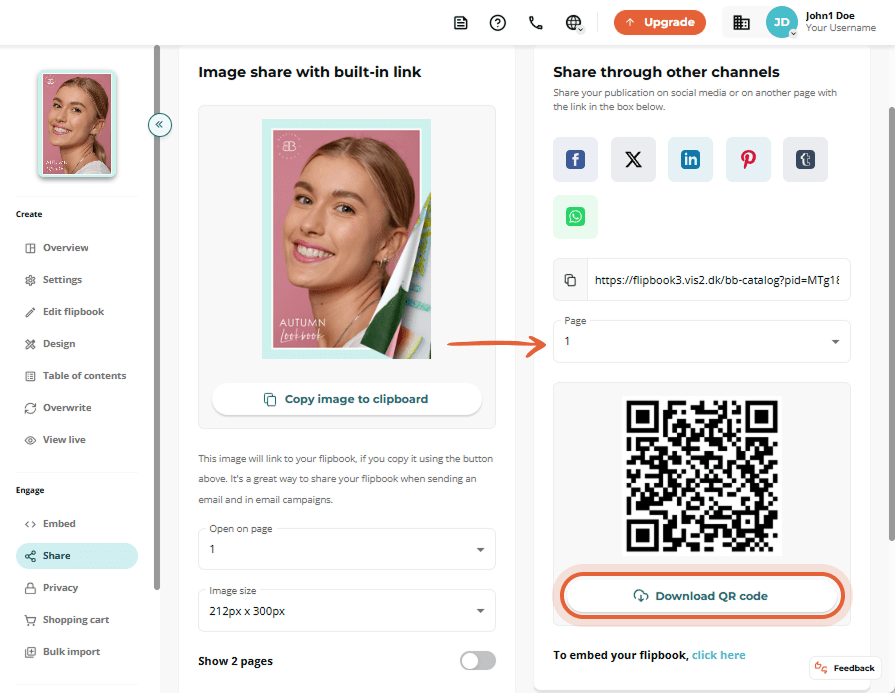Open the help question mark icon
Viewport: 895px width, 693px height.
point(498,23)
